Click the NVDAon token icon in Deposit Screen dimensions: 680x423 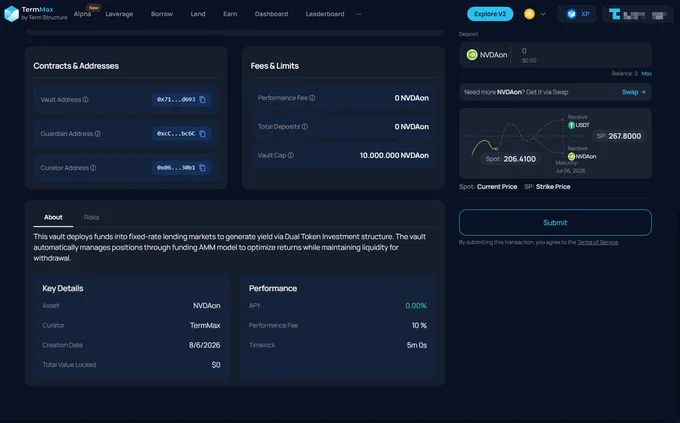(472, 55)
